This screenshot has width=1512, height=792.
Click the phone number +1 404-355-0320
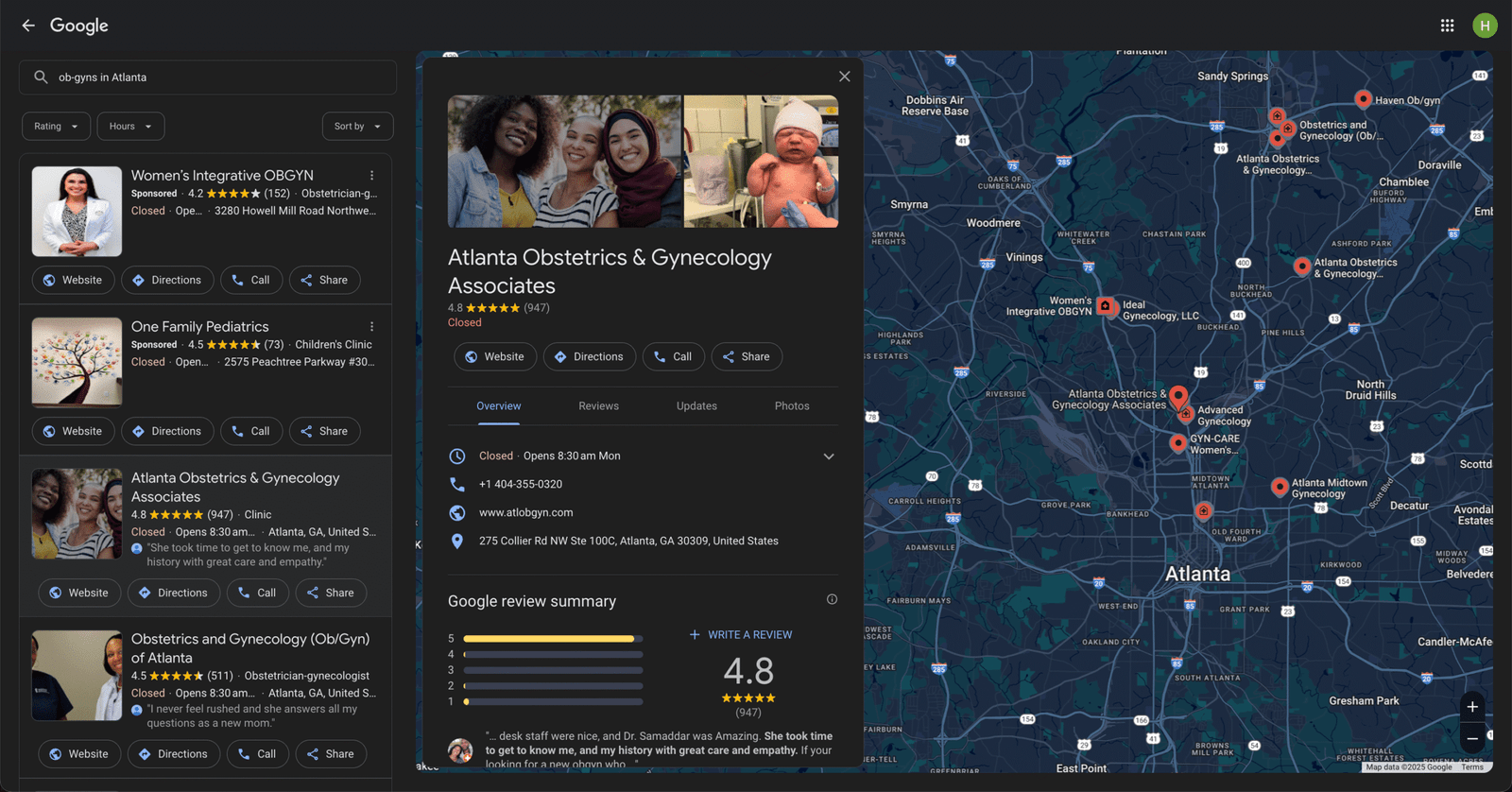[x=521, y=484]
